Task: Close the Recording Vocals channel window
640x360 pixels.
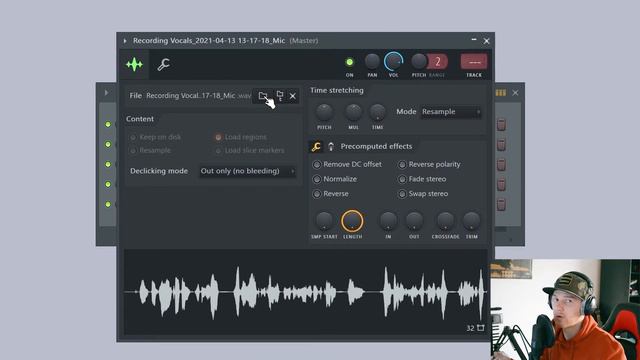Action: [487, 41]
